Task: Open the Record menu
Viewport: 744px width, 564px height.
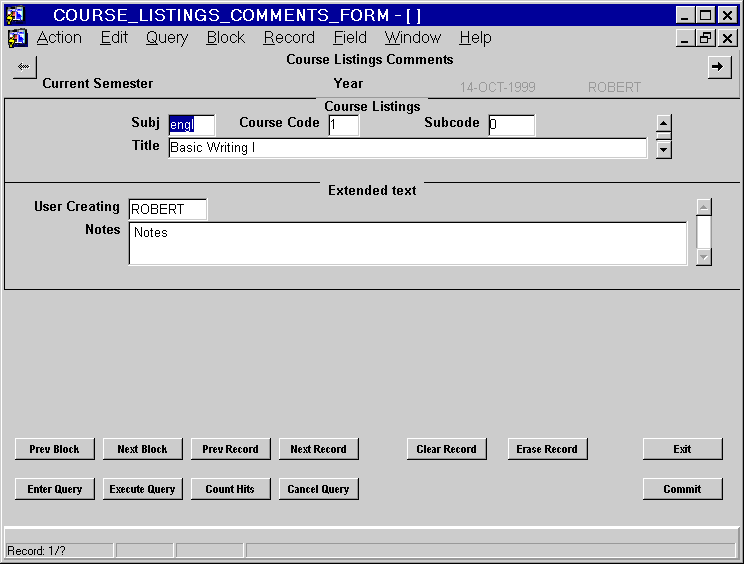Action: [x=289, y=37]
